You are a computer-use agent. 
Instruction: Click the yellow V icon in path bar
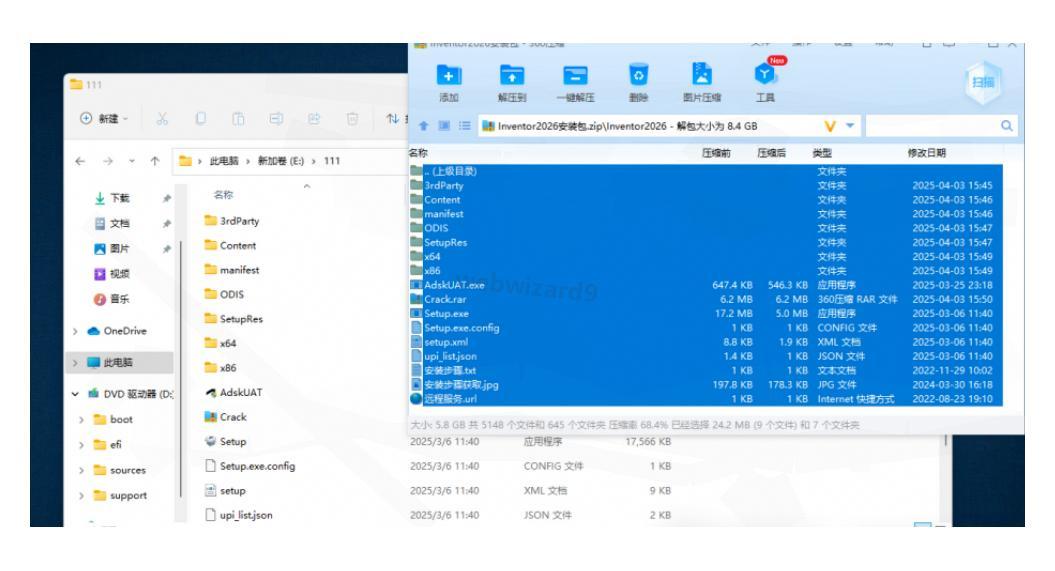click(x=830, y=126)
